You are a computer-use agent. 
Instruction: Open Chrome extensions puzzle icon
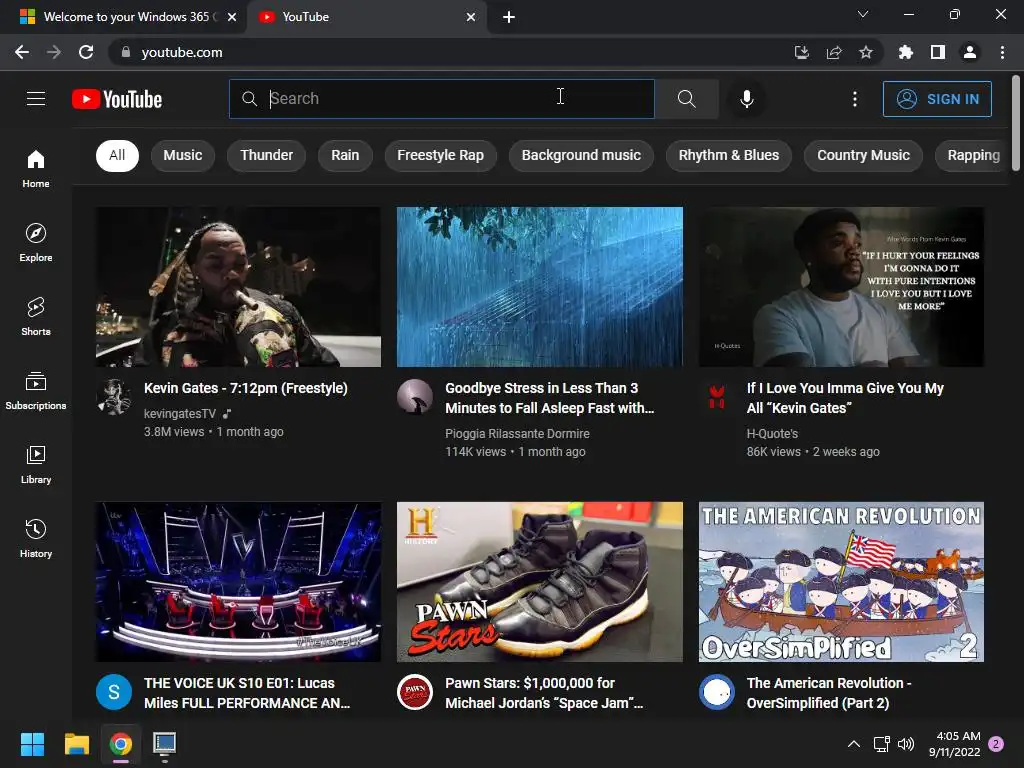906,52
